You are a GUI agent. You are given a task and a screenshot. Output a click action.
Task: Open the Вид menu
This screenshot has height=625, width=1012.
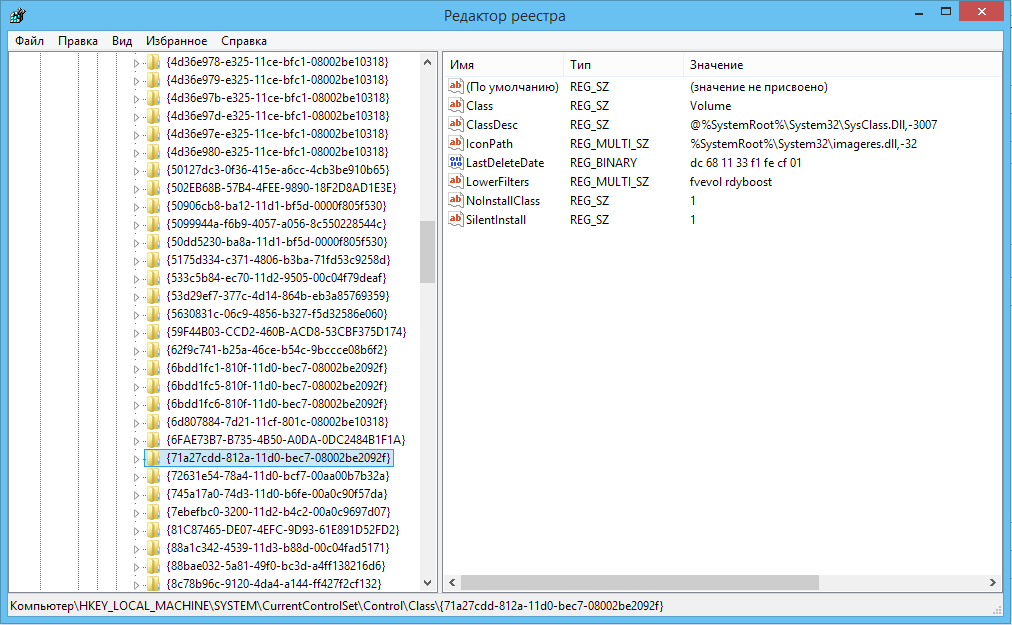(x=122, y=41)
